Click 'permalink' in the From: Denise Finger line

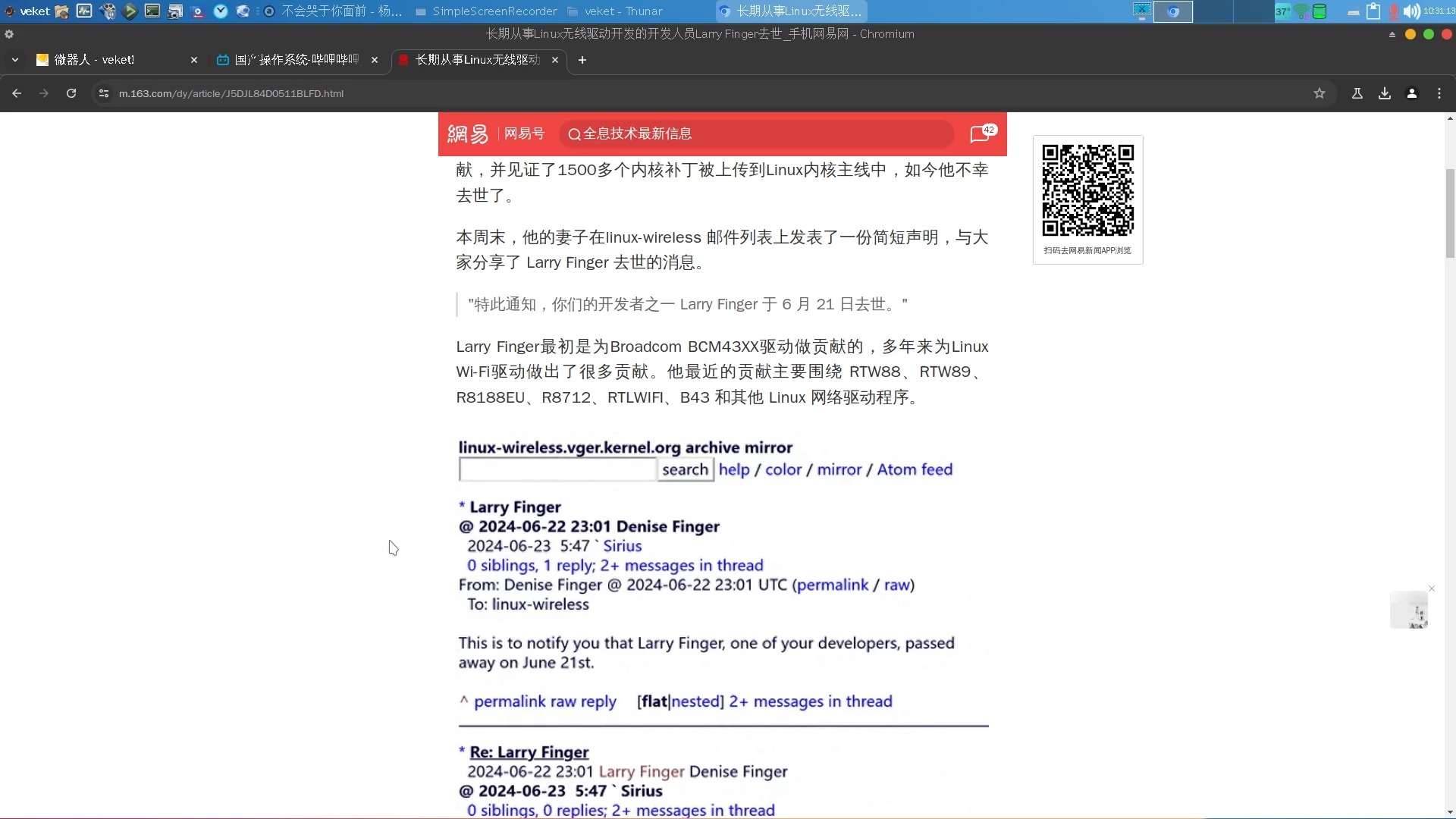[833, 585]
